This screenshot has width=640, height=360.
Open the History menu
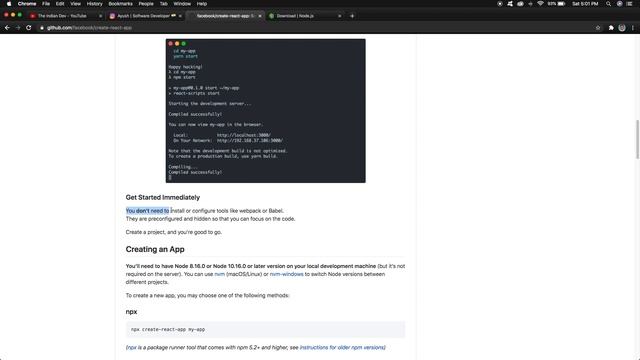click(x=95, y=4)
